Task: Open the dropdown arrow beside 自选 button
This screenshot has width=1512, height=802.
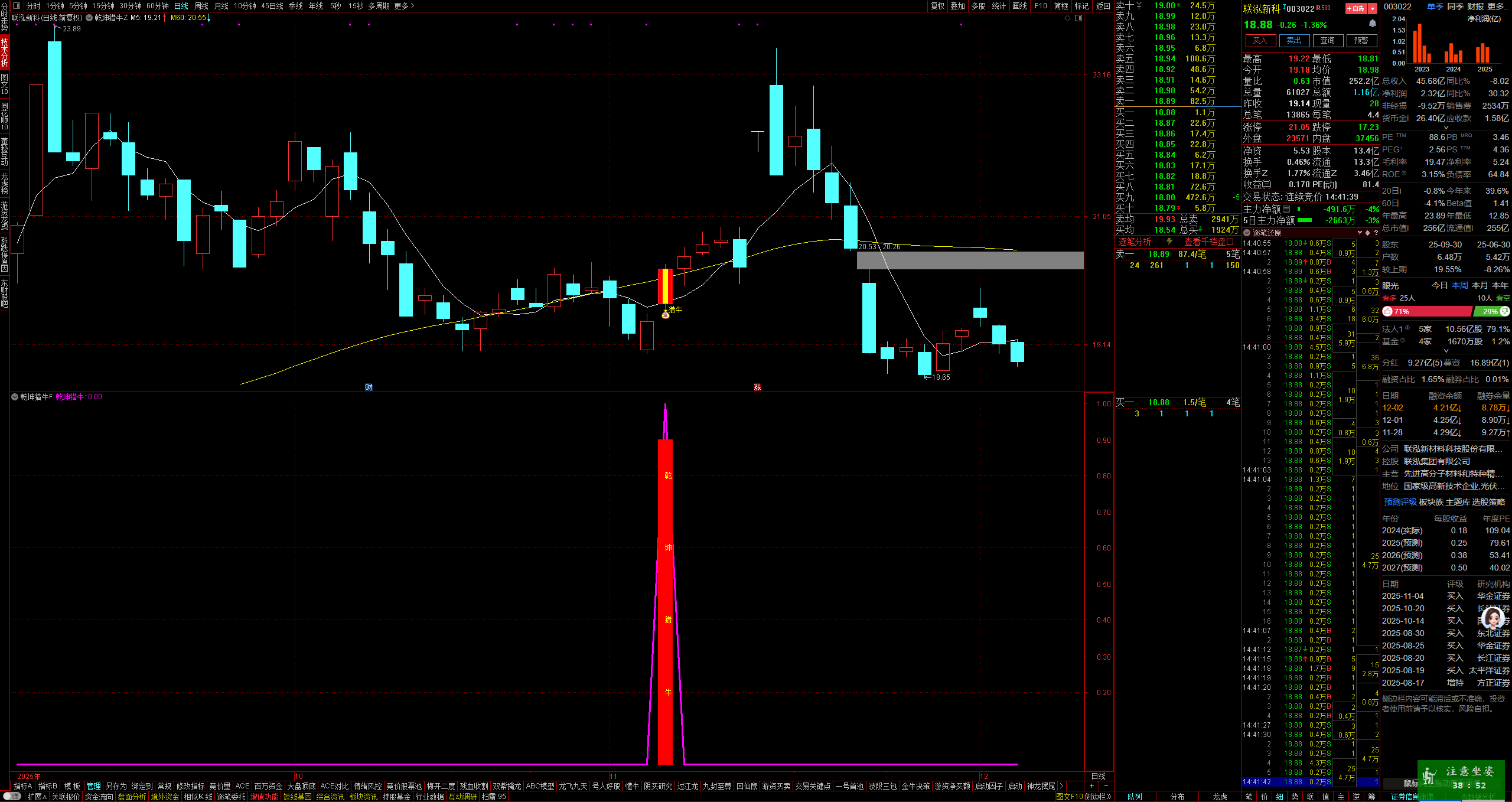Action: (1372, 8)
